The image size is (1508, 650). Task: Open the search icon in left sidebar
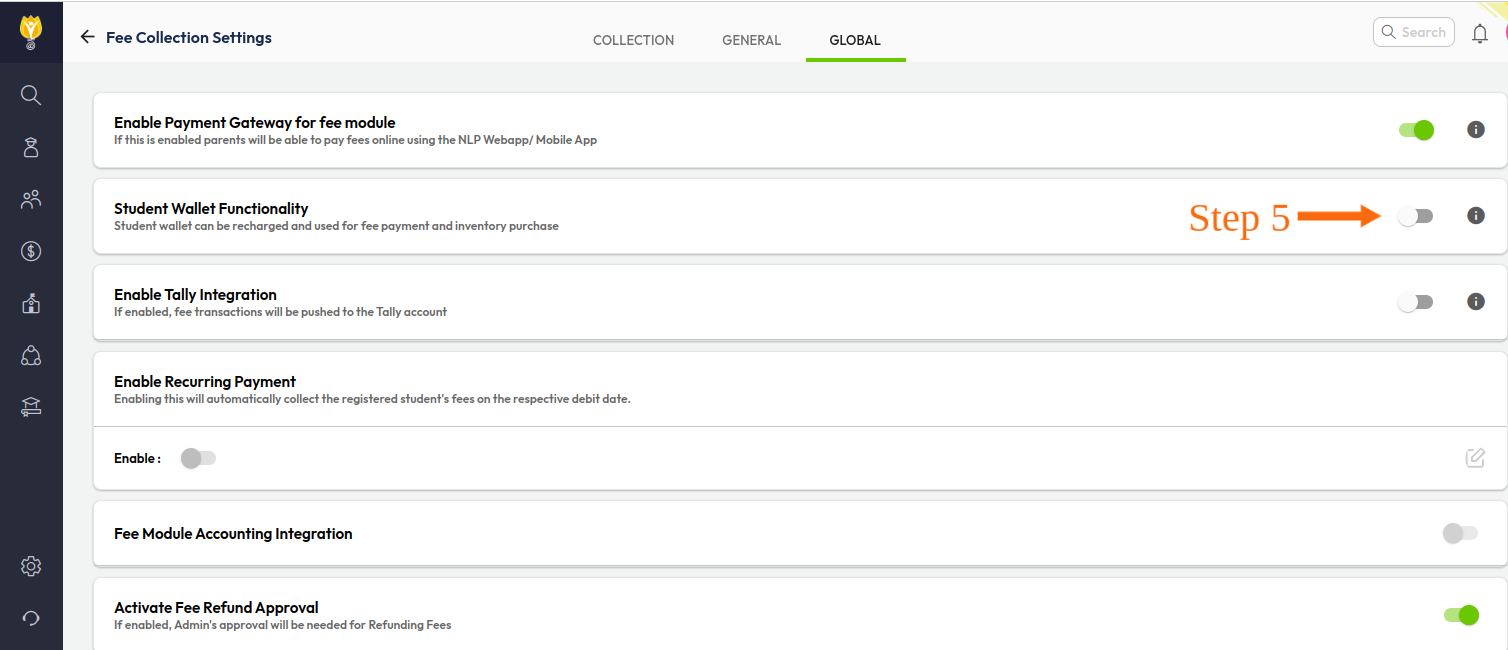(x=31, y=95)
